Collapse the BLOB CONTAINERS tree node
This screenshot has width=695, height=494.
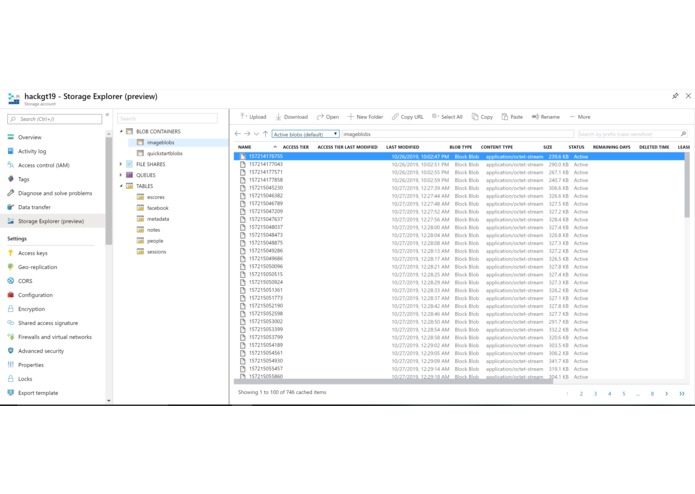tap(121, 131)
